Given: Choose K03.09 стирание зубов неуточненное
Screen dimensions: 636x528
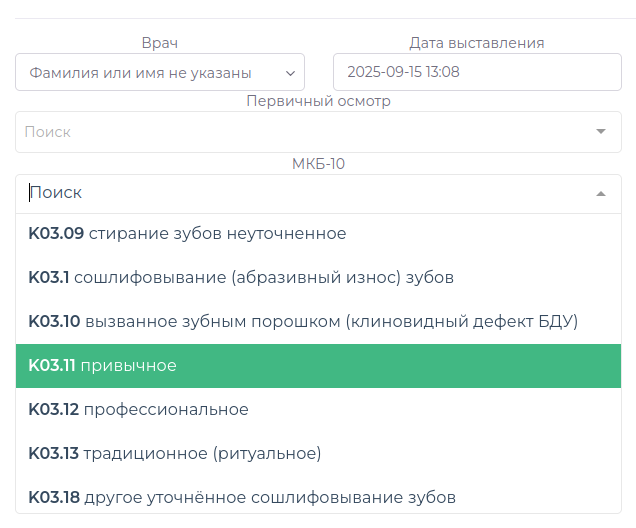Looking at the screenshot, I should (187, 234).
